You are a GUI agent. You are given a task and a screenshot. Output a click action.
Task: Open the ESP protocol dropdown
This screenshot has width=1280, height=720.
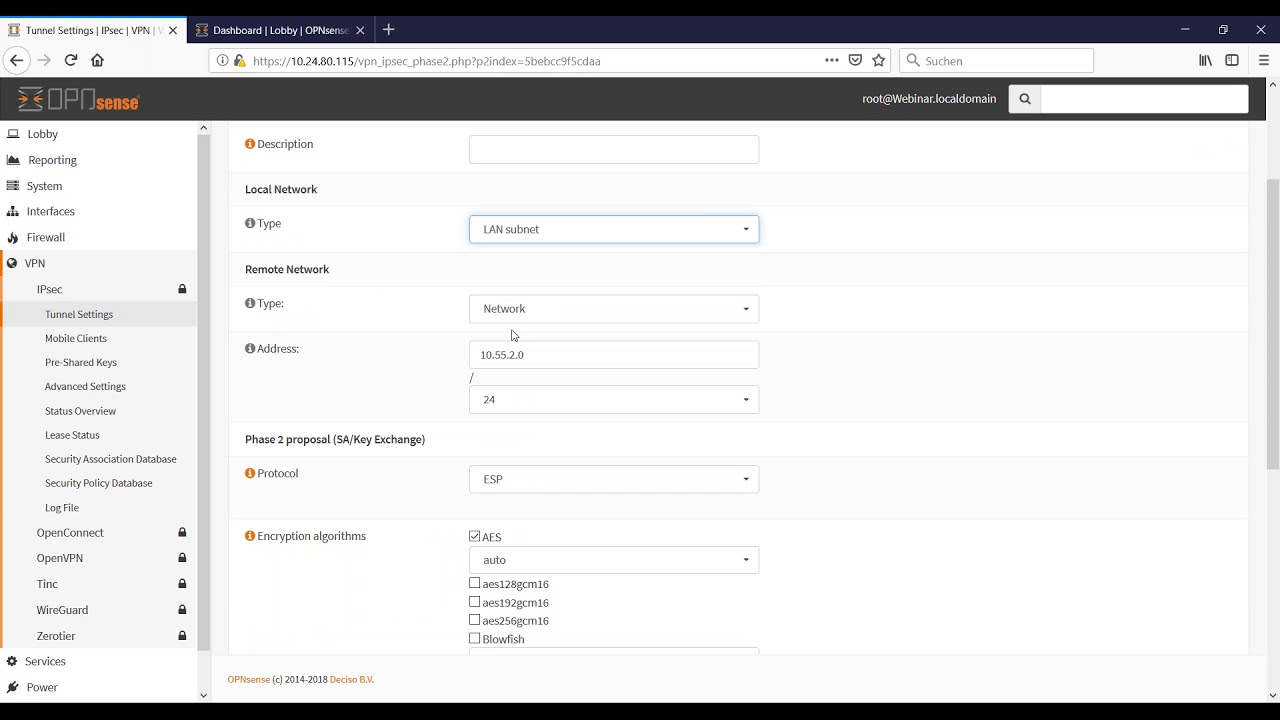tap(613, 479)
